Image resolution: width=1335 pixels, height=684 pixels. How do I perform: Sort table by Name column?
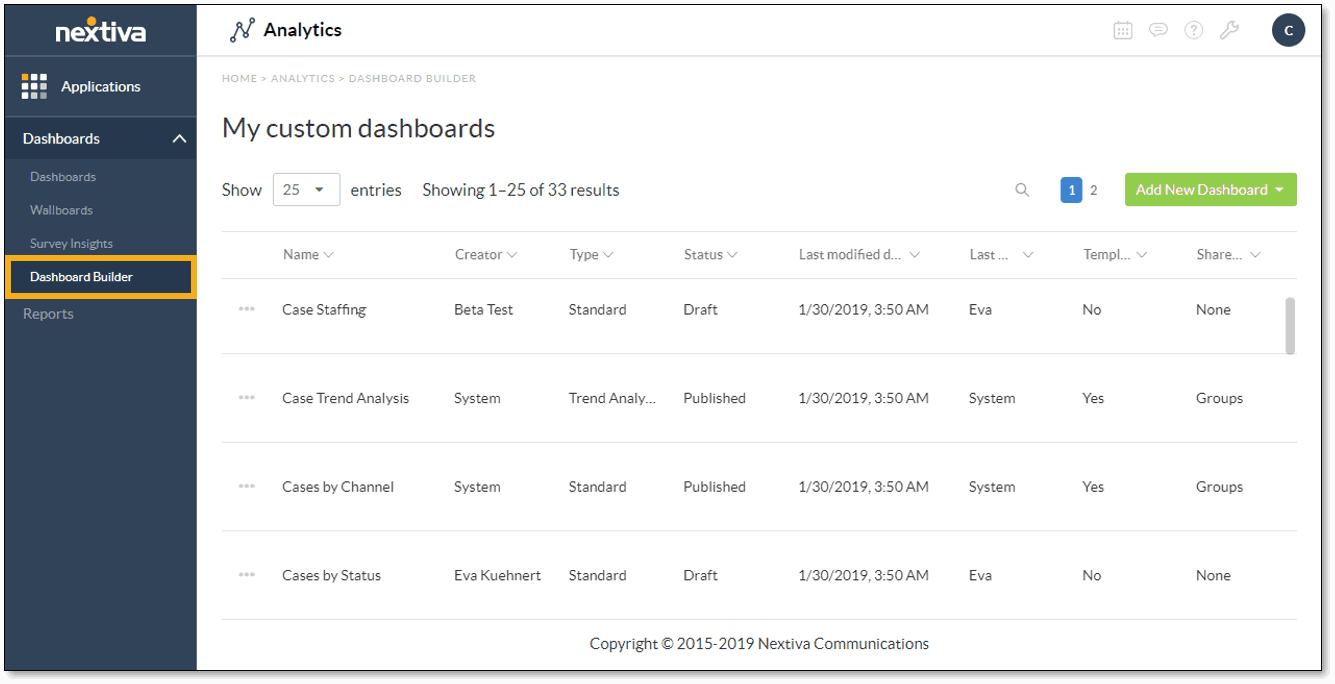(308, 255)
